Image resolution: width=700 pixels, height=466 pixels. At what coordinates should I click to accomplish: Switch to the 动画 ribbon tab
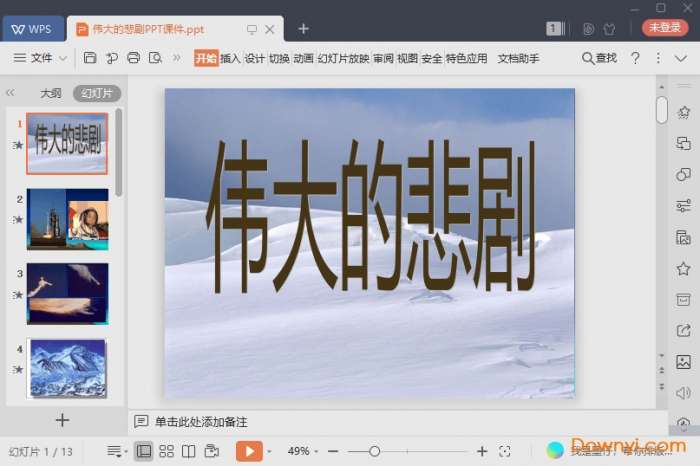(x=303, y=58)
